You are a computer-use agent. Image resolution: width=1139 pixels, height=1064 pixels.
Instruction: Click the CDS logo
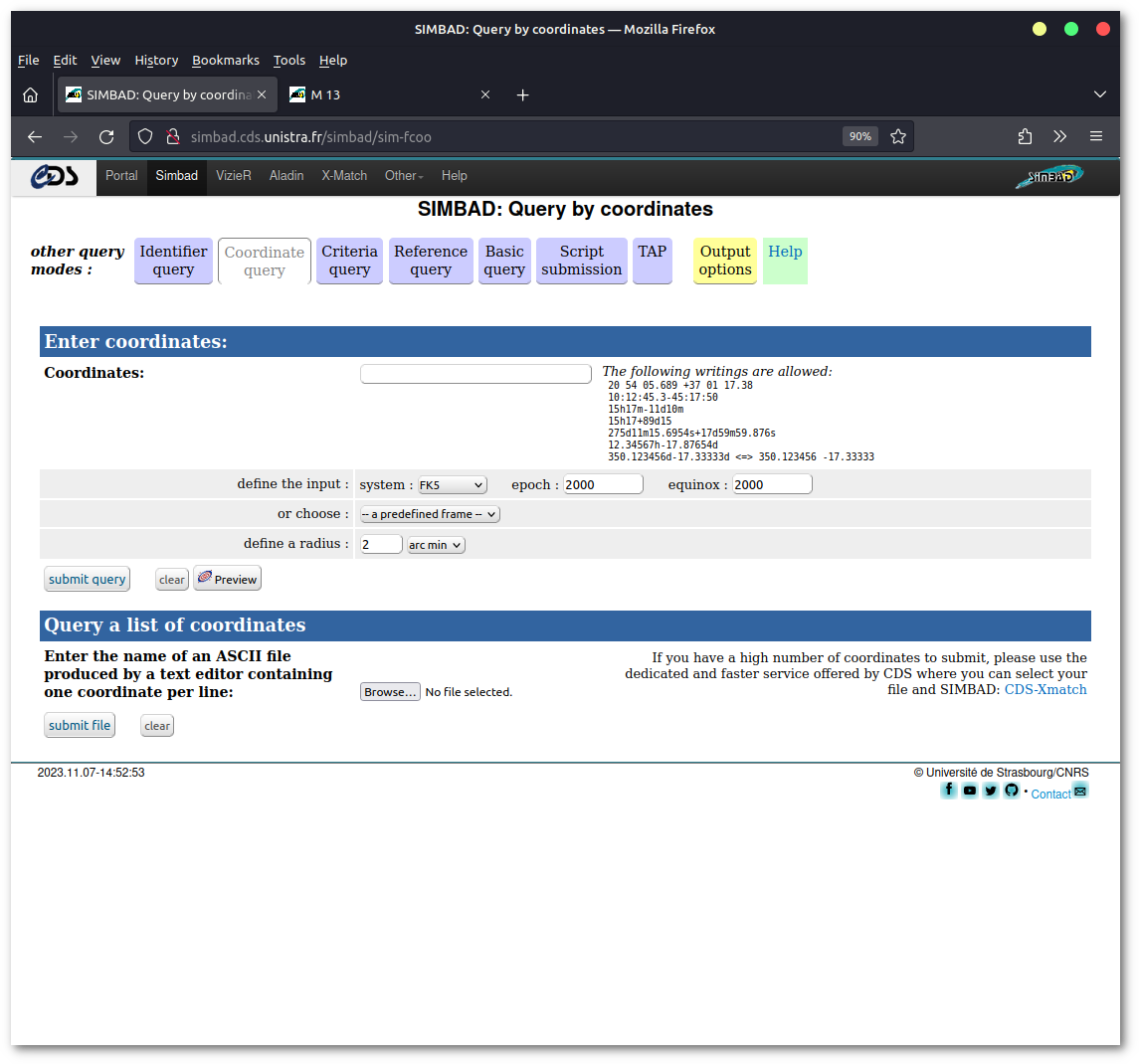pos(55,176)
